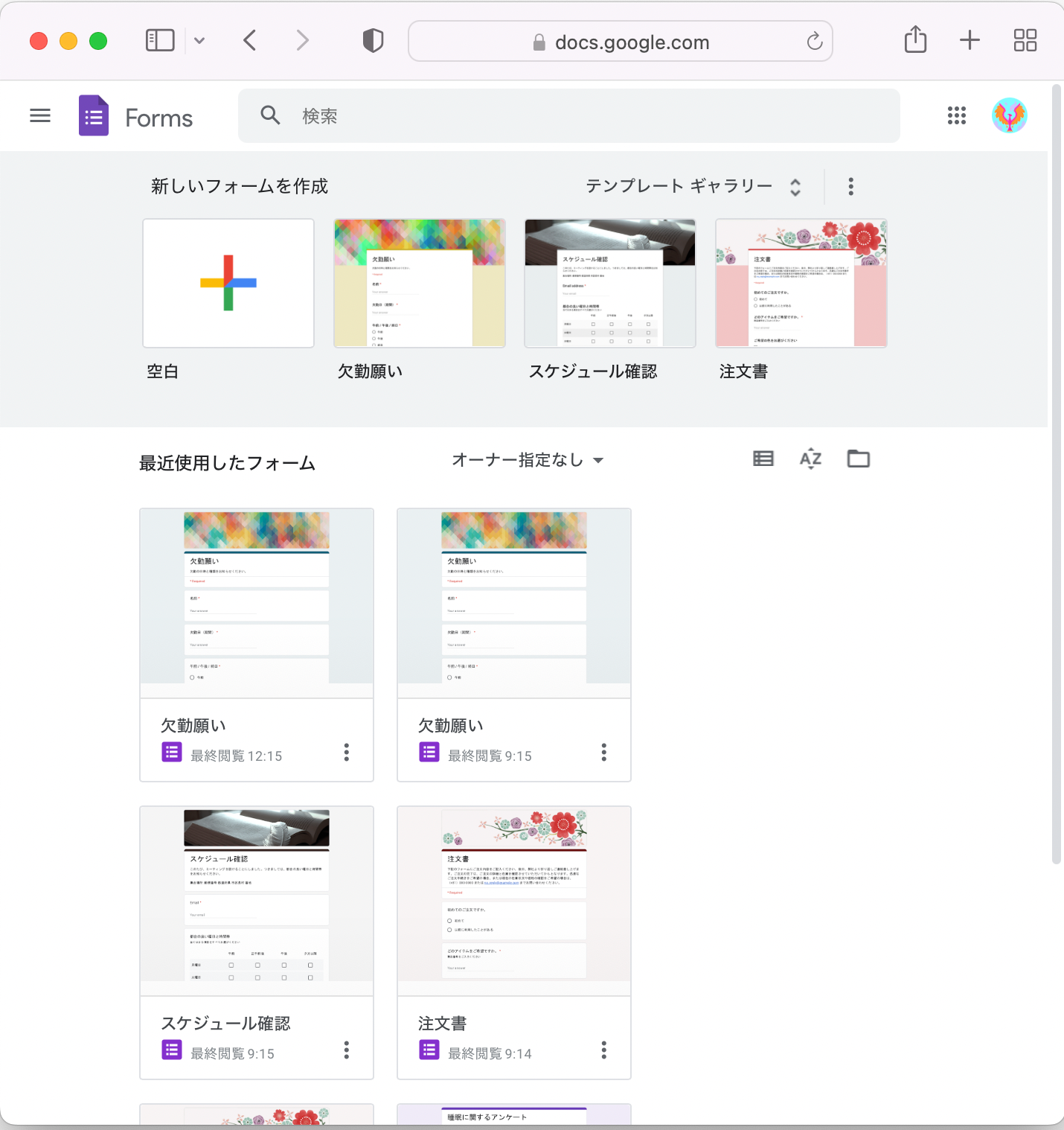Click the privacy shield icon
The height and width of the screenshot is (1130, 1064).
[374, 40]
